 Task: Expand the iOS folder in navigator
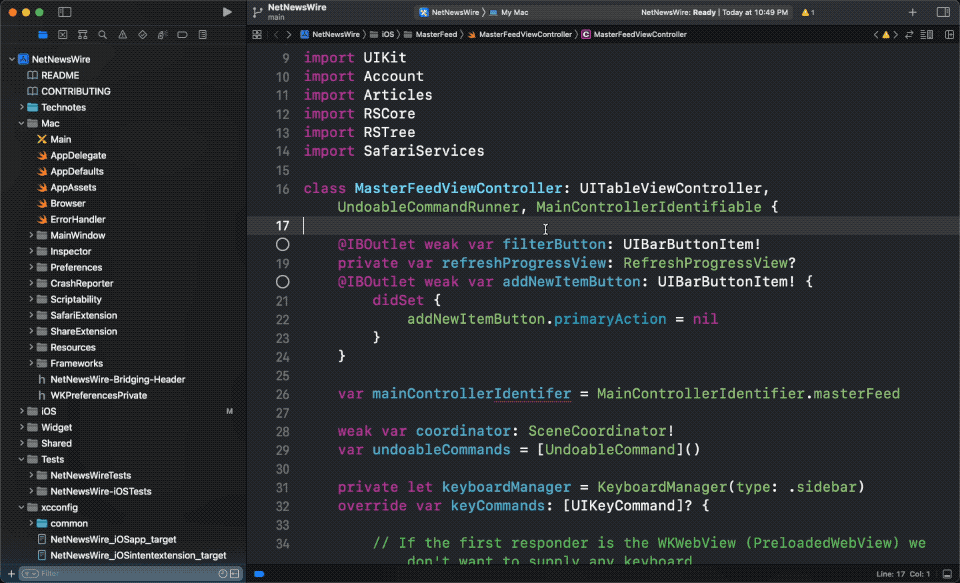tap(21, 411)
